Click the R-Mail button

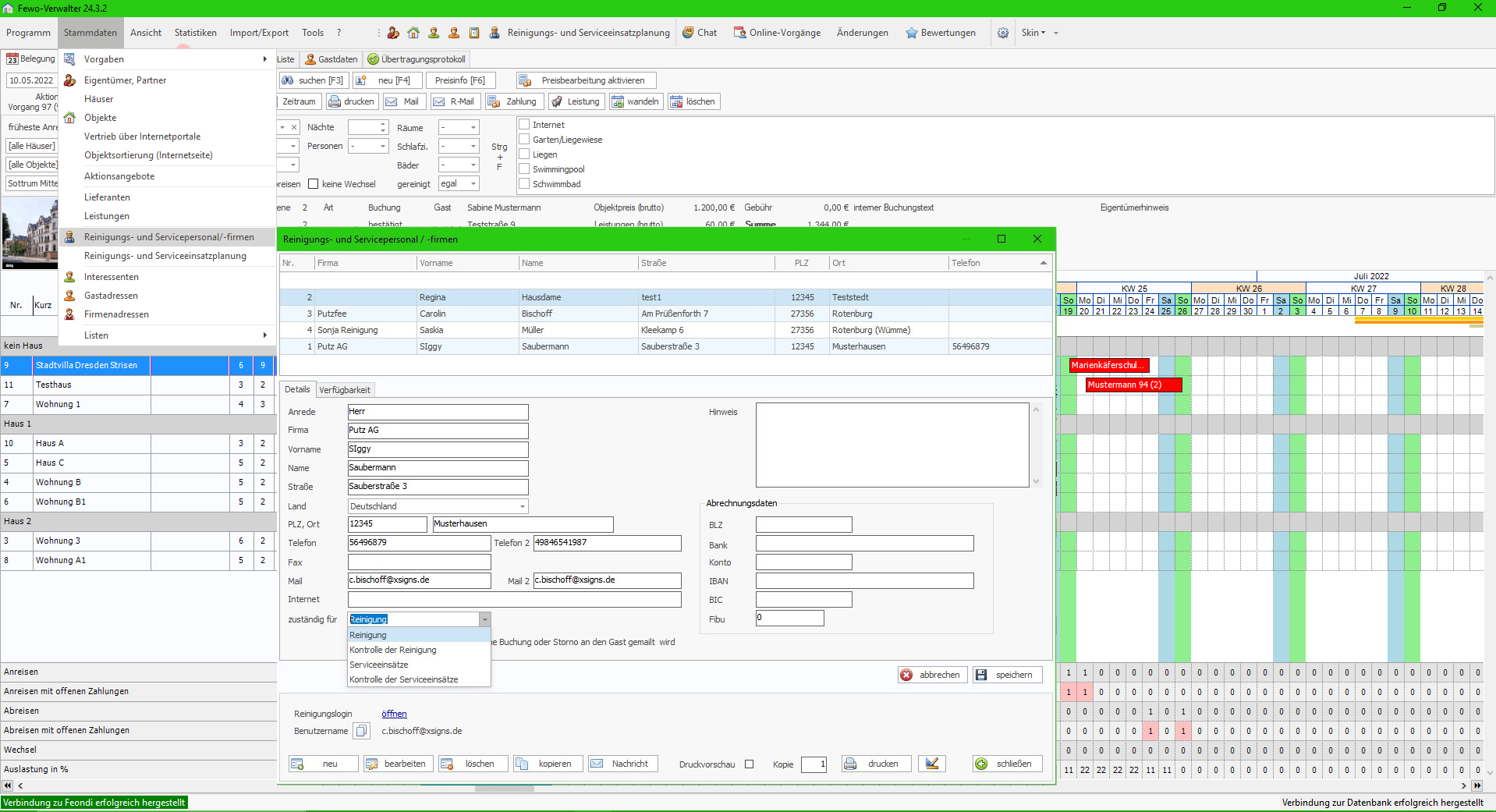tap(455, 101)
